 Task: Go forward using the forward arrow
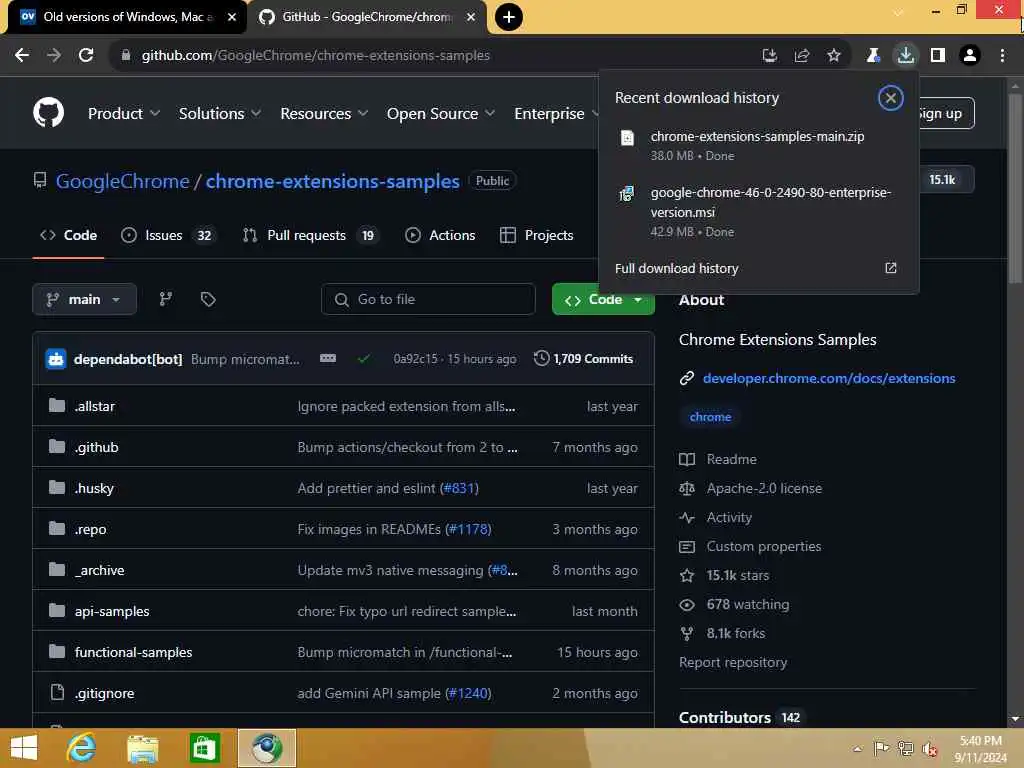click(x=54, y=56)
